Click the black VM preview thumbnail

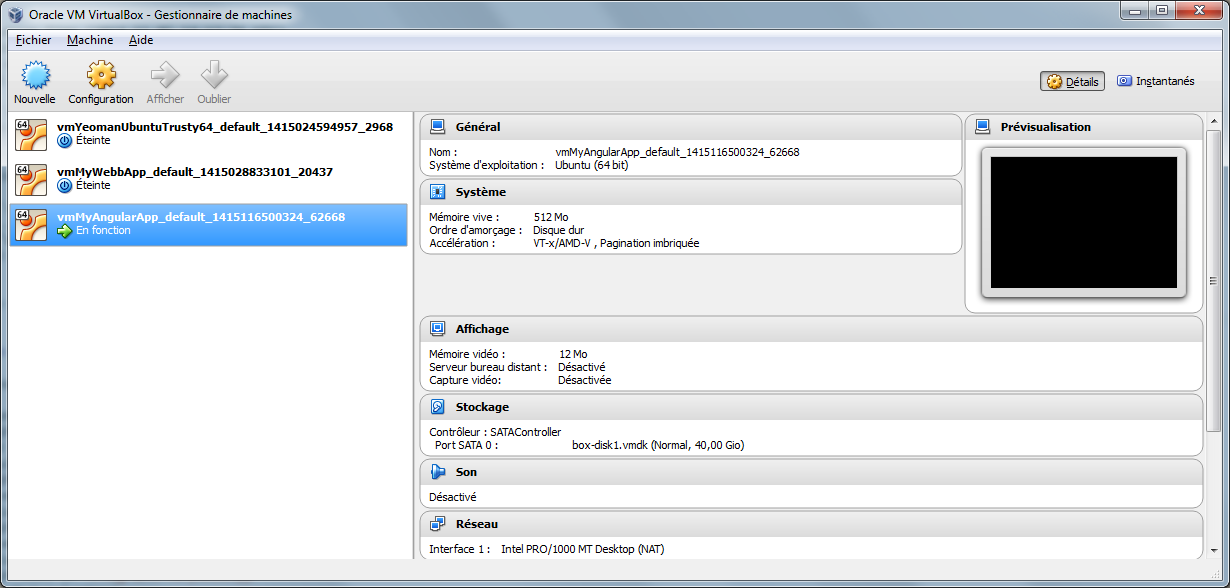pyautogui.click(x=1083, y=222)
